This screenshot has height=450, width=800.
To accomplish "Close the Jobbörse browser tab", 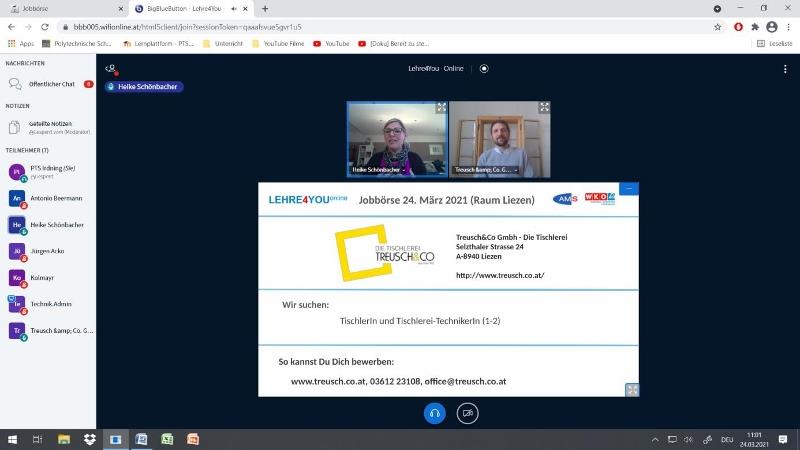I will point(120,9).
